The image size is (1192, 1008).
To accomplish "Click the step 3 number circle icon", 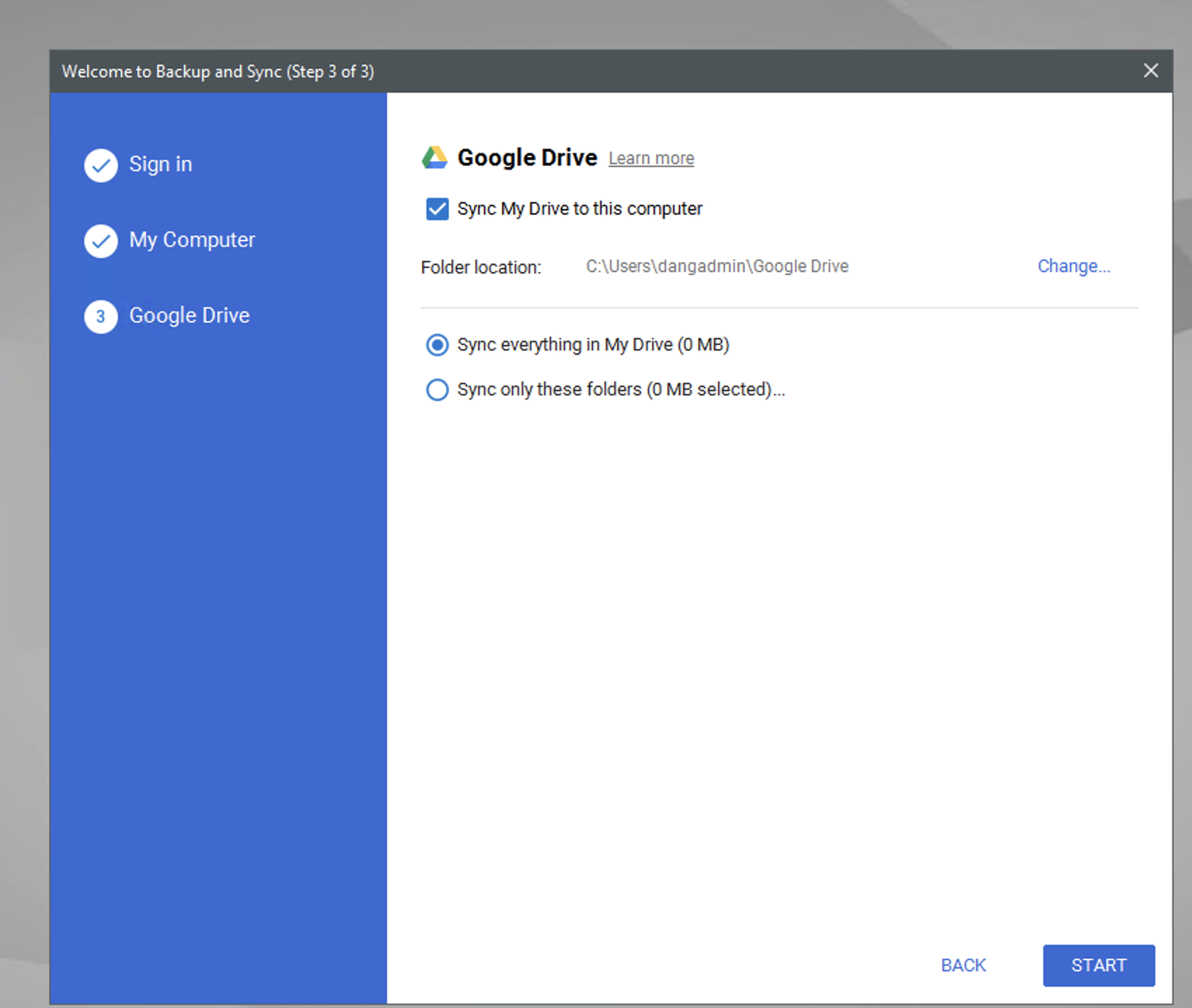I will [x=101, y=317].
